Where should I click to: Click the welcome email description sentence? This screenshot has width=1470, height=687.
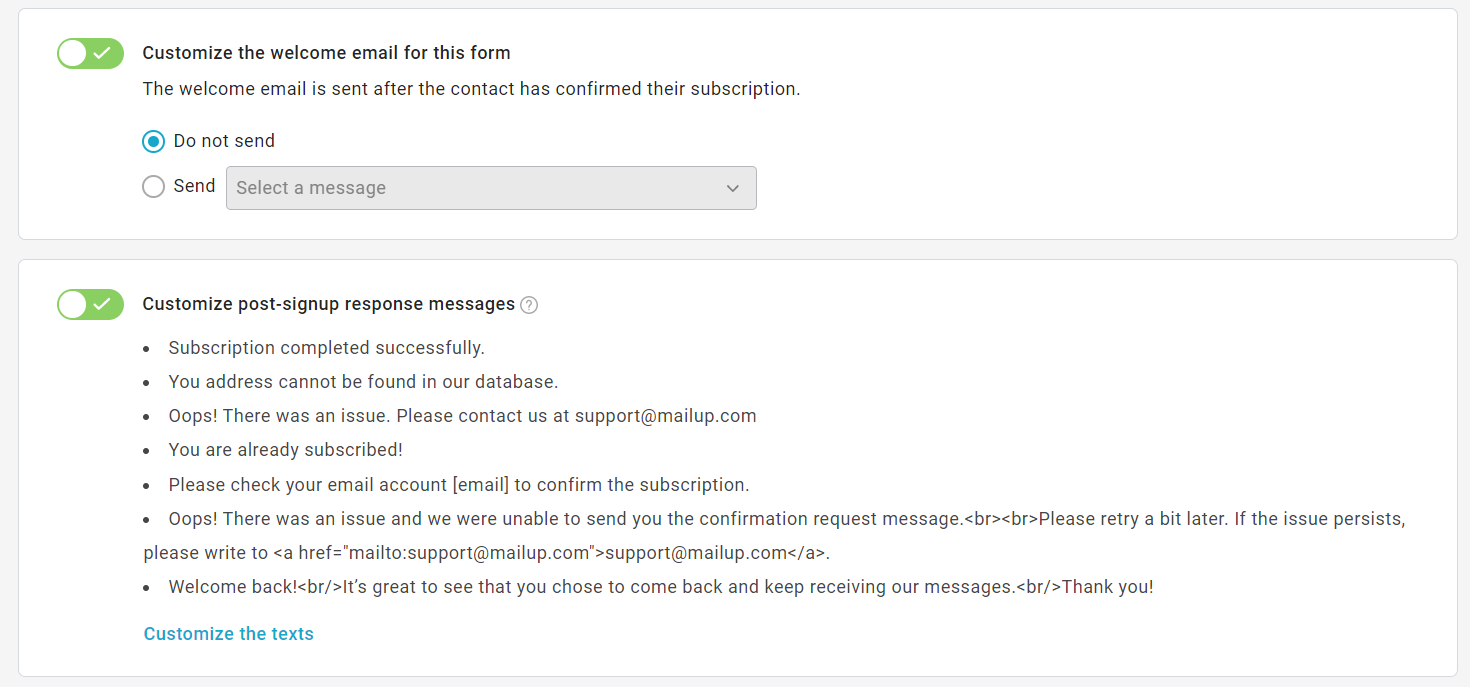point(471,89)
